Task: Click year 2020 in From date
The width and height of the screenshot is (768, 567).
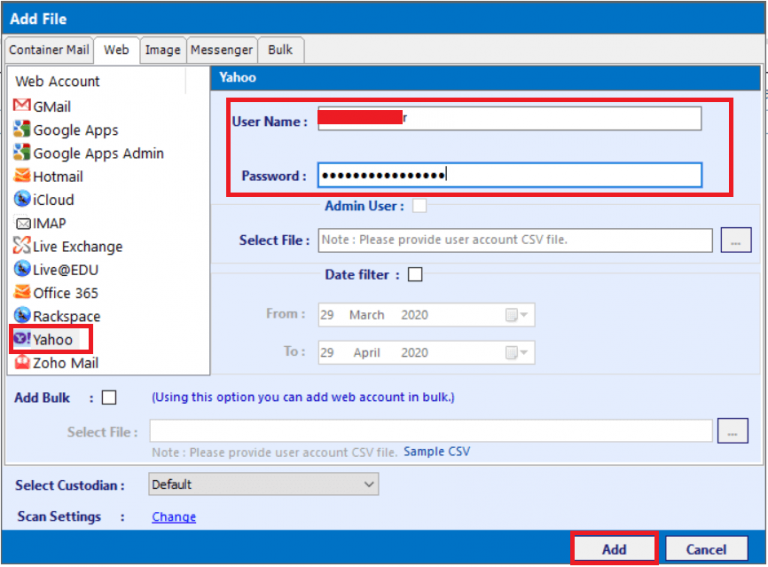Action: (414, 314)
